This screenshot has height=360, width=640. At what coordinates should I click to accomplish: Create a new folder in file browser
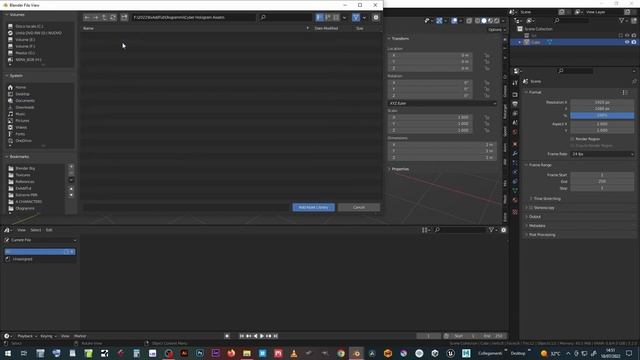click(x=124, y=18)
